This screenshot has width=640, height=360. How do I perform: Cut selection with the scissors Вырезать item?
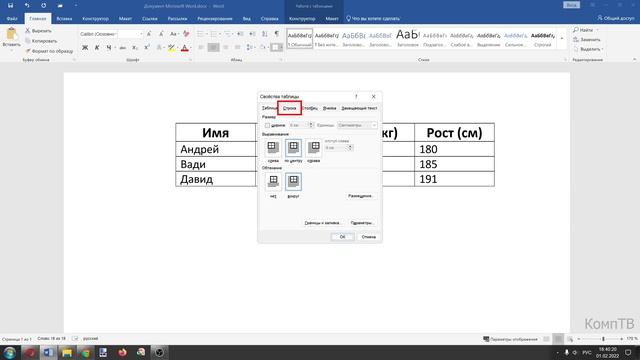point(38,31)
